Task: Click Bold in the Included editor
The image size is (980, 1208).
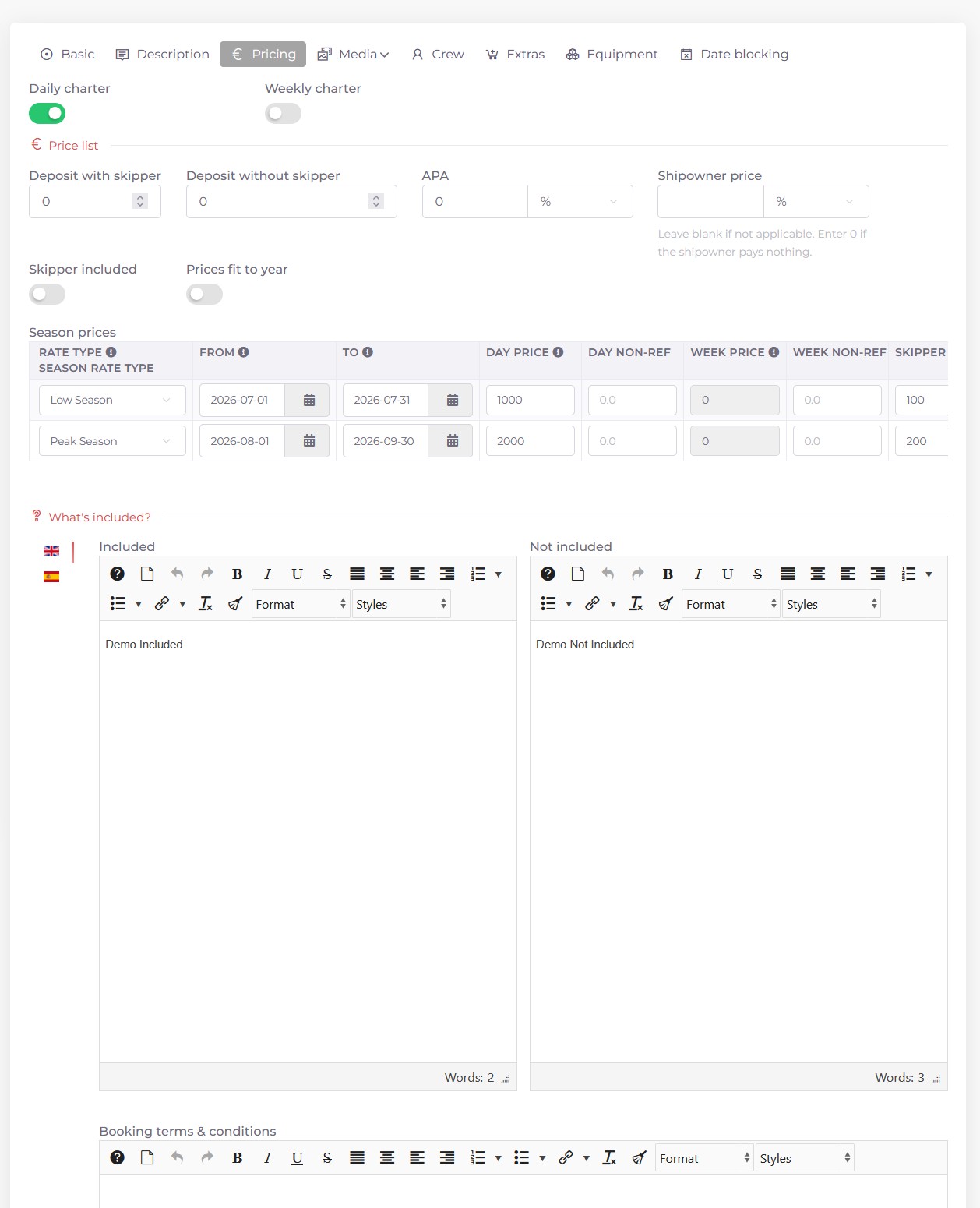Action: (237, 574)
